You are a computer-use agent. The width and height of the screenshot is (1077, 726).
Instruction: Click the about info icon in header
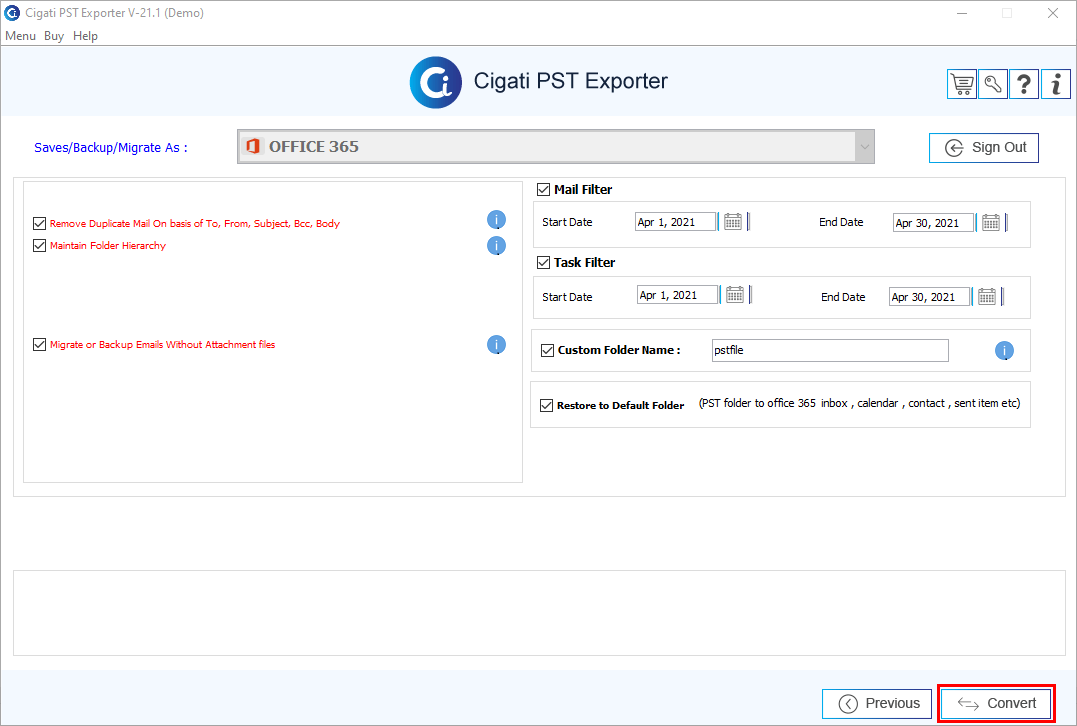(x=1056, y=84)
